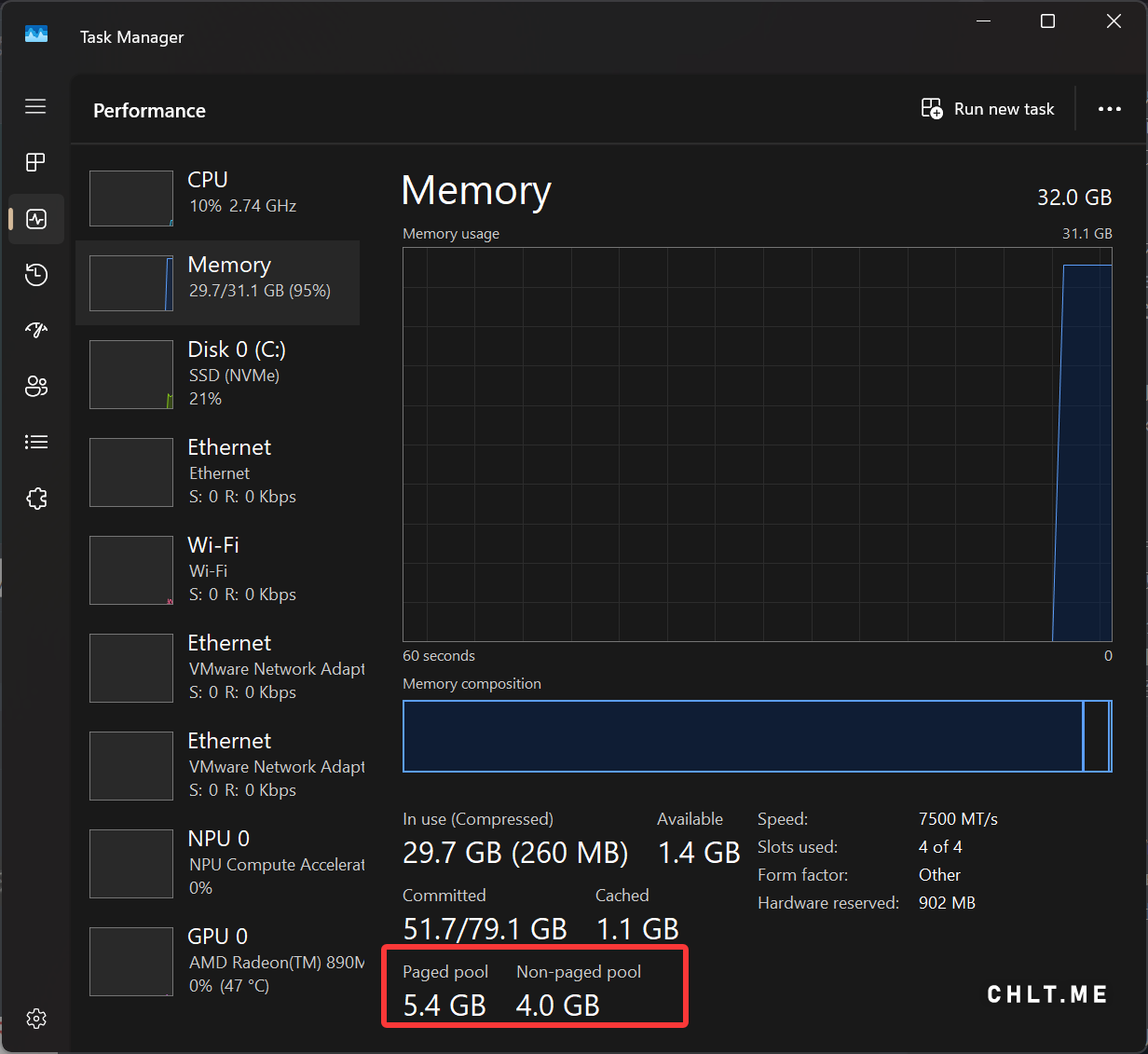This screenshot has width=1148, height=1054.
Task: Click the 51.7/79.1 GB committed value
Action: click(485, 929)
